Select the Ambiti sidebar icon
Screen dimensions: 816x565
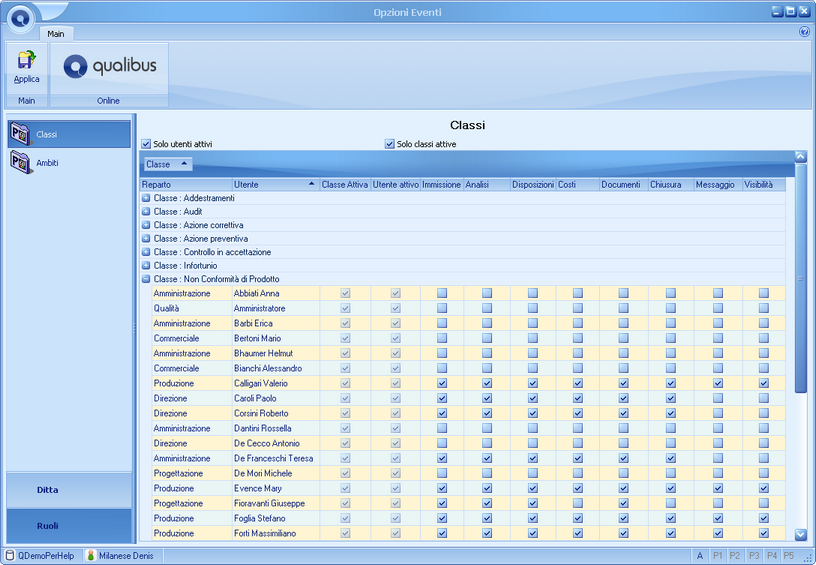click(20, 162)
